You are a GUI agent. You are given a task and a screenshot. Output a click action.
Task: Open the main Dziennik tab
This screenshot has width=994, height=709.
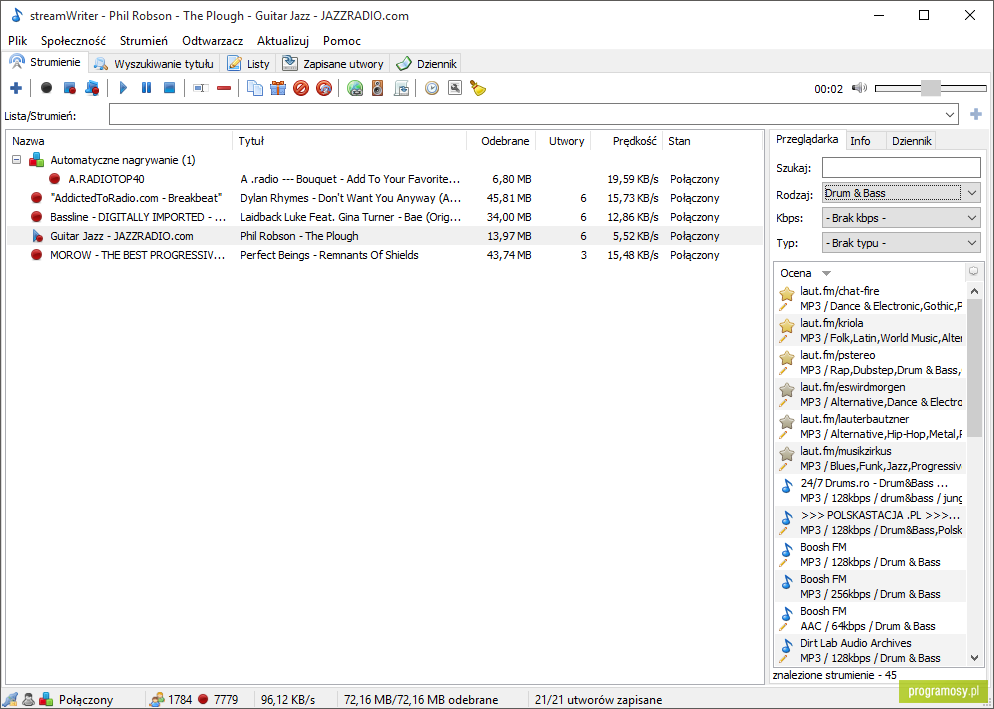(425, 63)
